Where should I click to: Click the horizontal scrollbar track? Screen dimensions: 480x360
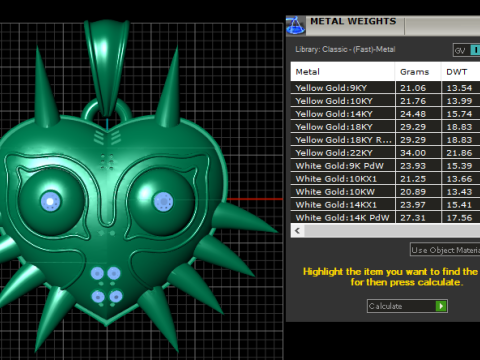392,231
